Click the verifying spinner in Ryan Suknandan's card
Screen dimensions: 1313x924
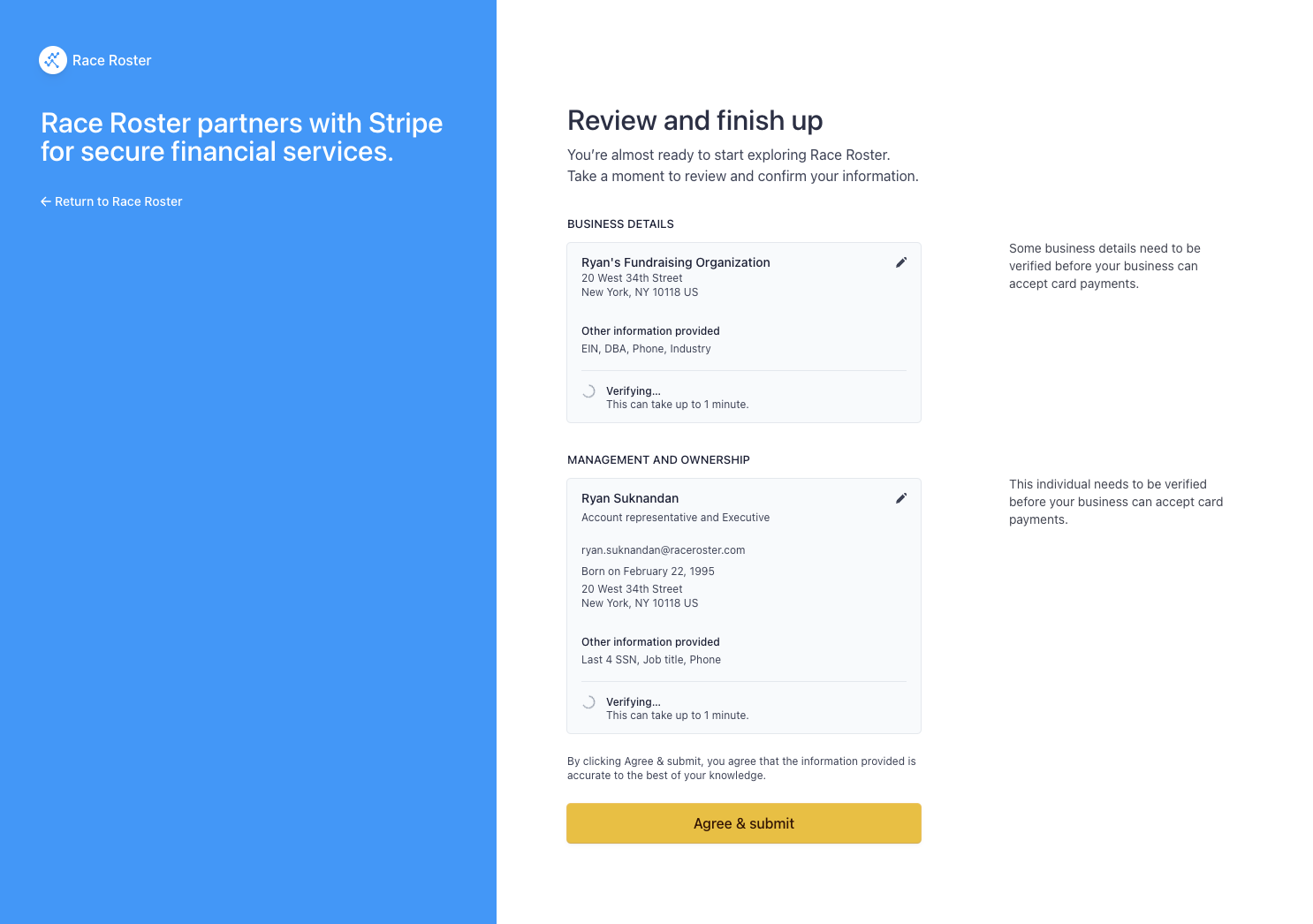(x=588, y=702)
